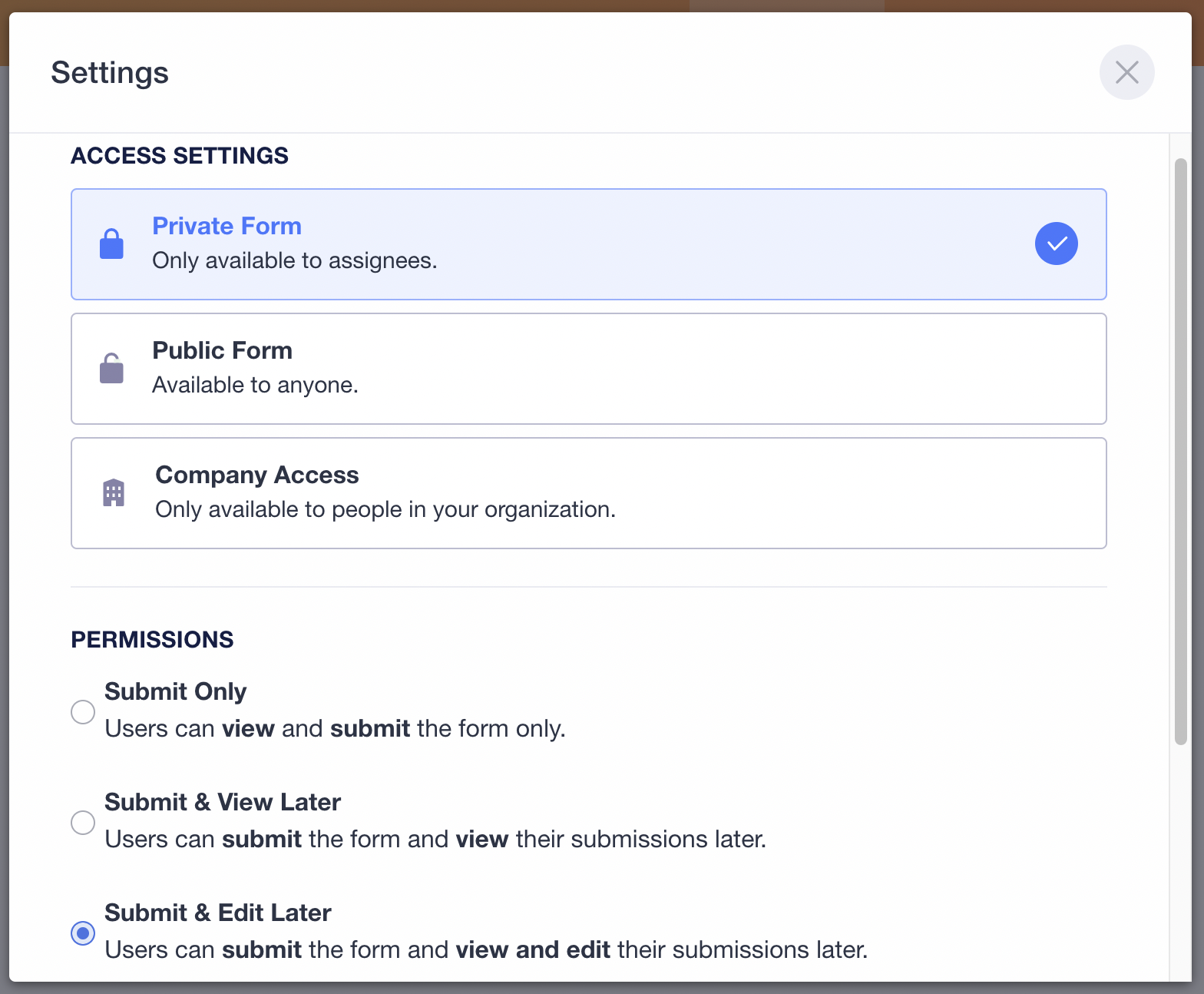Click the "Available to anyone." description

pyautogui.click(x=255, y=385)
